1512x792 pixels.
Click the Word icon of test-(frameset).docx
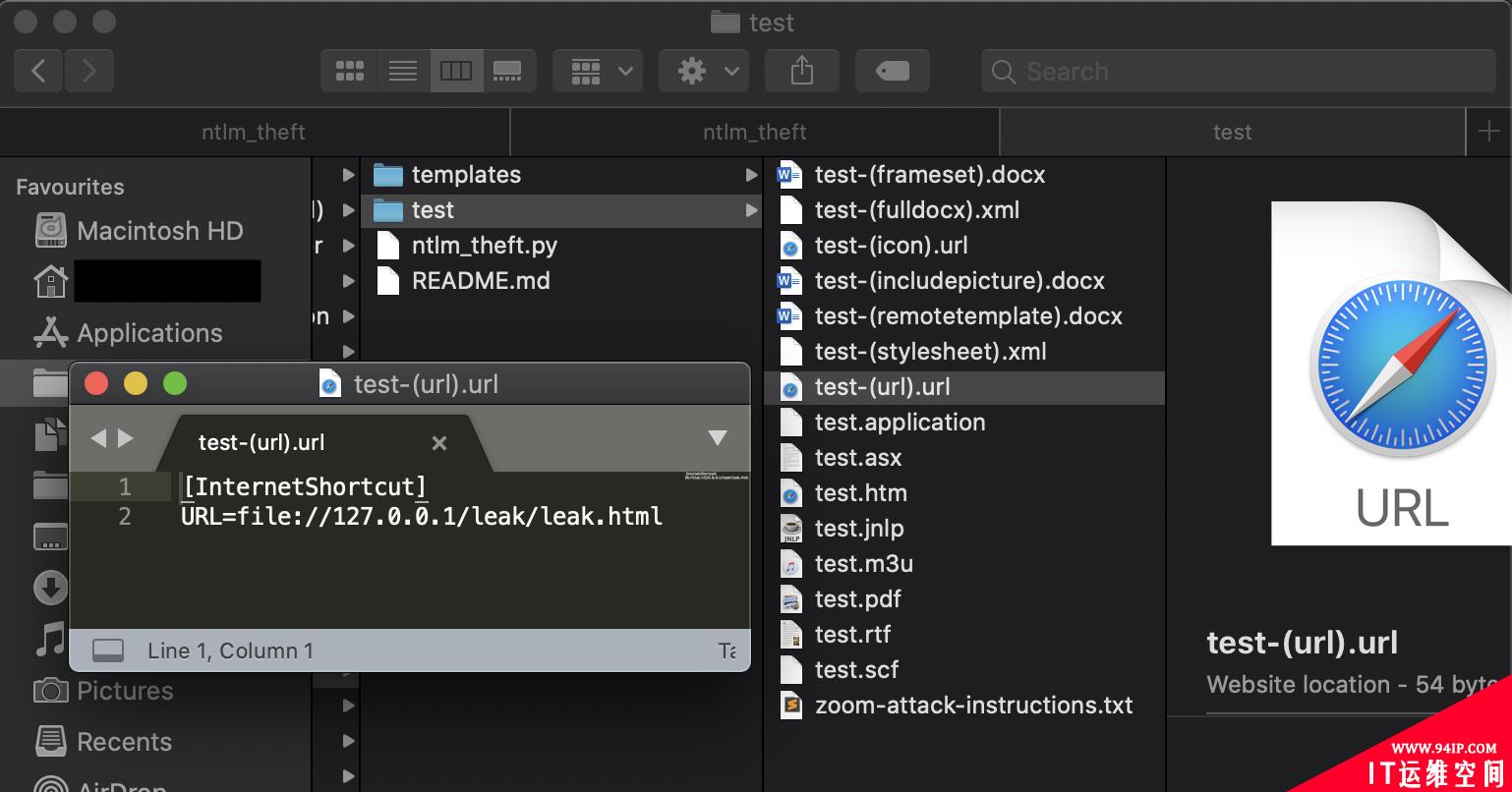pos(790,175)
